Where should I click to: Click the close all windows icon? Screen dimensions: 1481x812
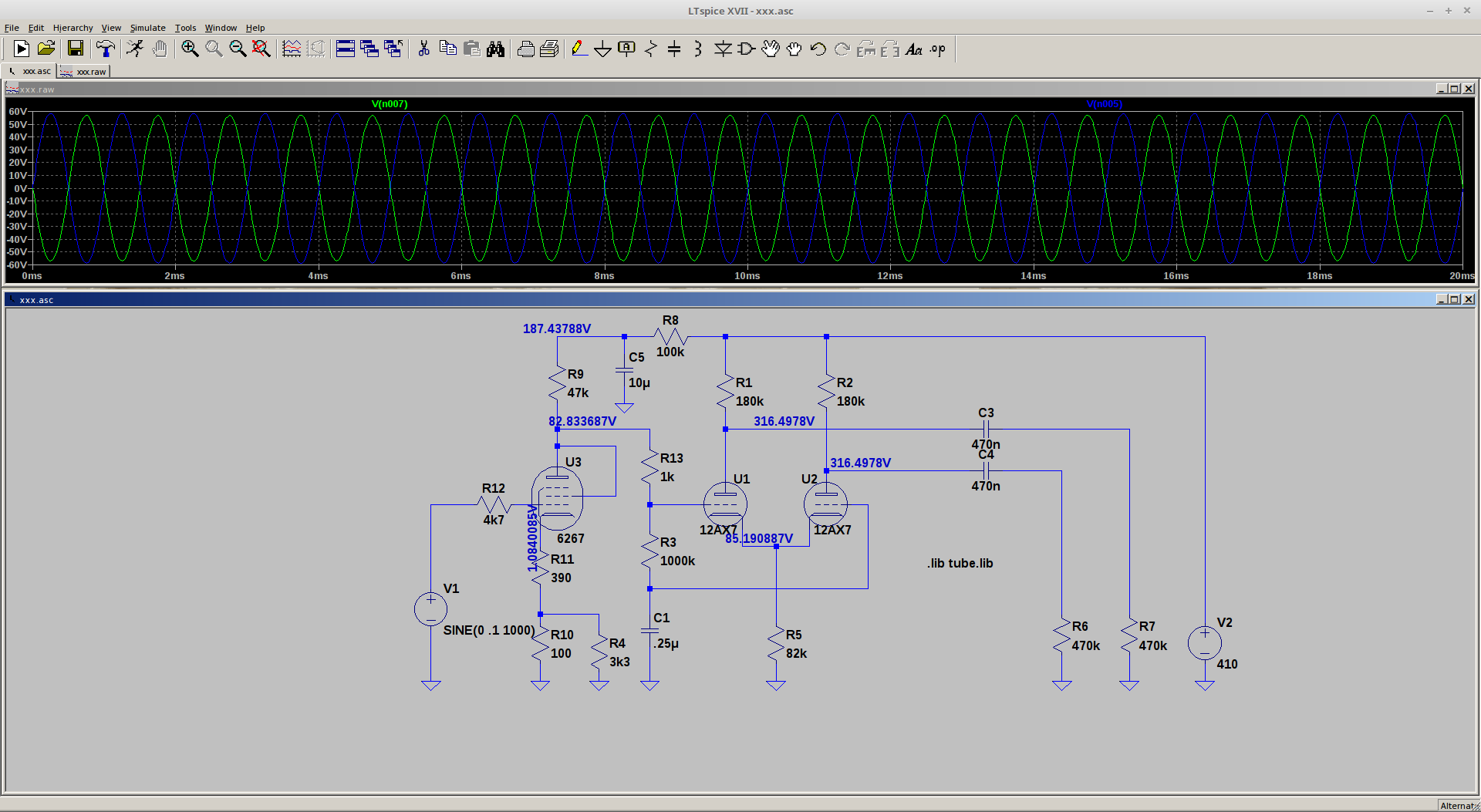[393, 49]
